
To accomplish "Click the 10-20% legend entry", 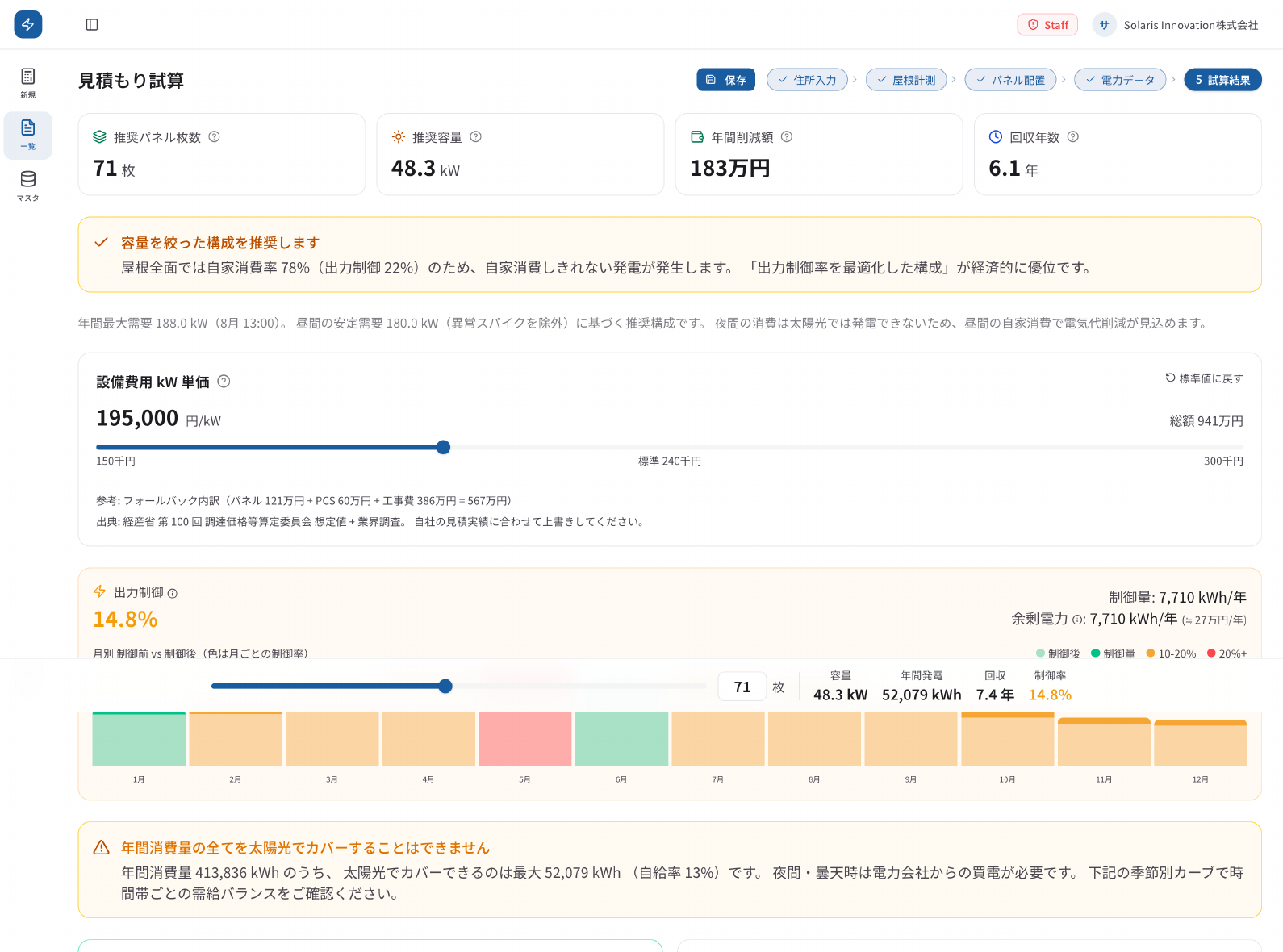I will 1172,653.
